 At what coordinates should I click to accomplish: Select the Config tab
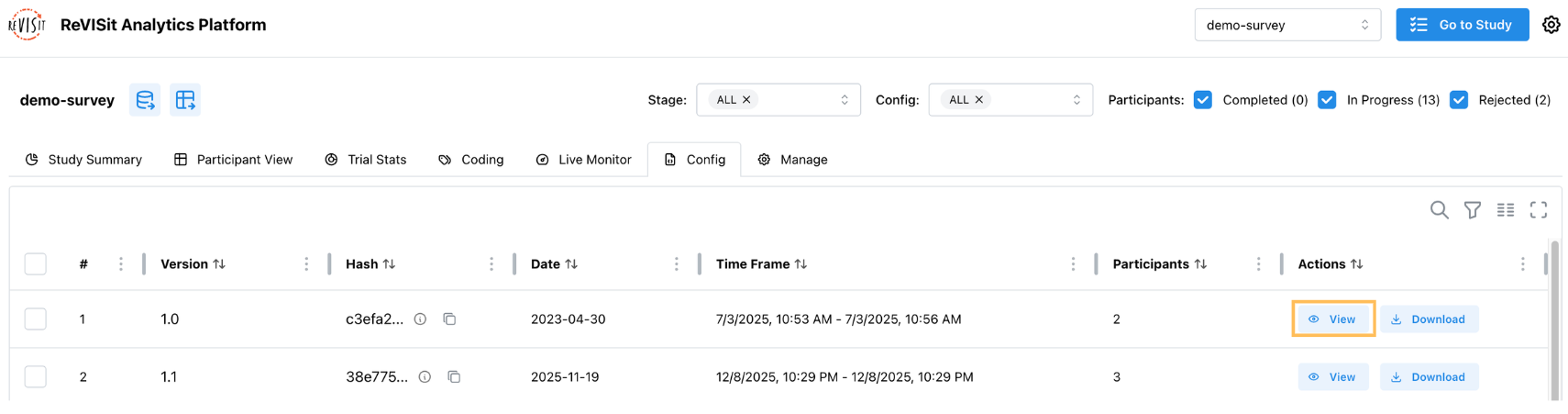point(694,160)
